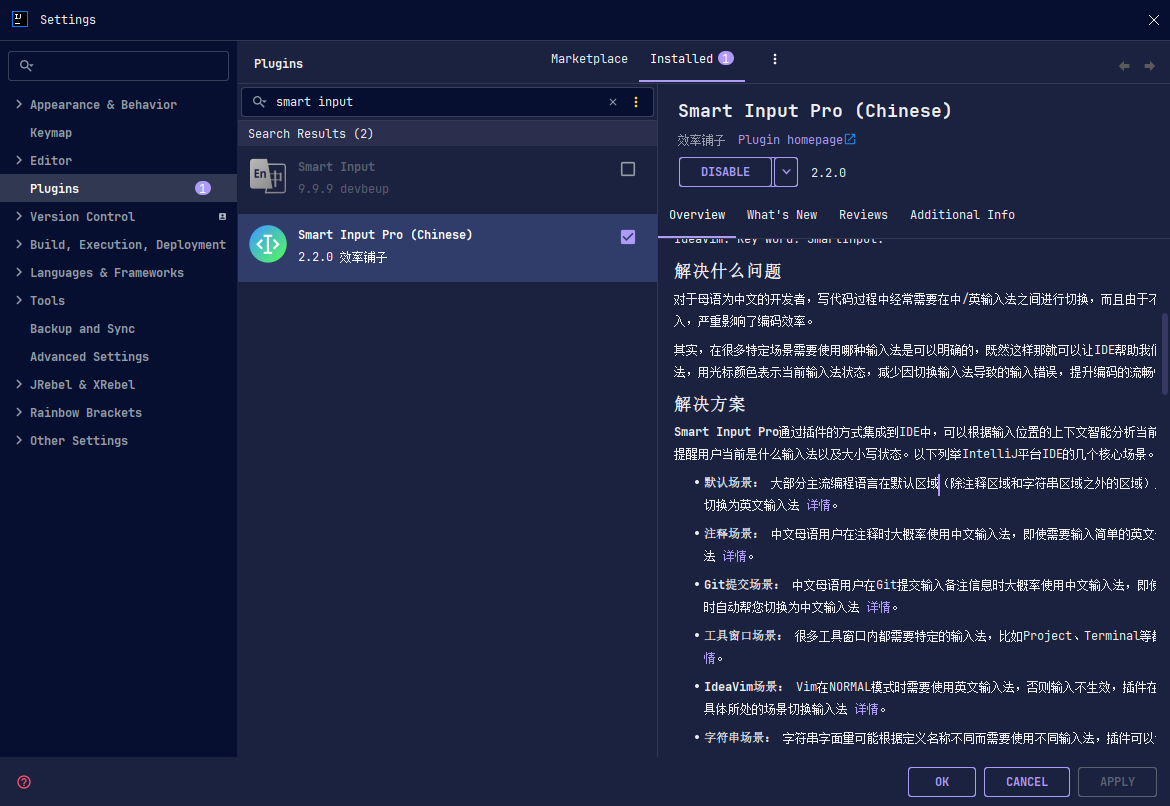Click the 解决什么问题 heading
The height and width of the screenshot is (806, 1170).
click(728, 271)
